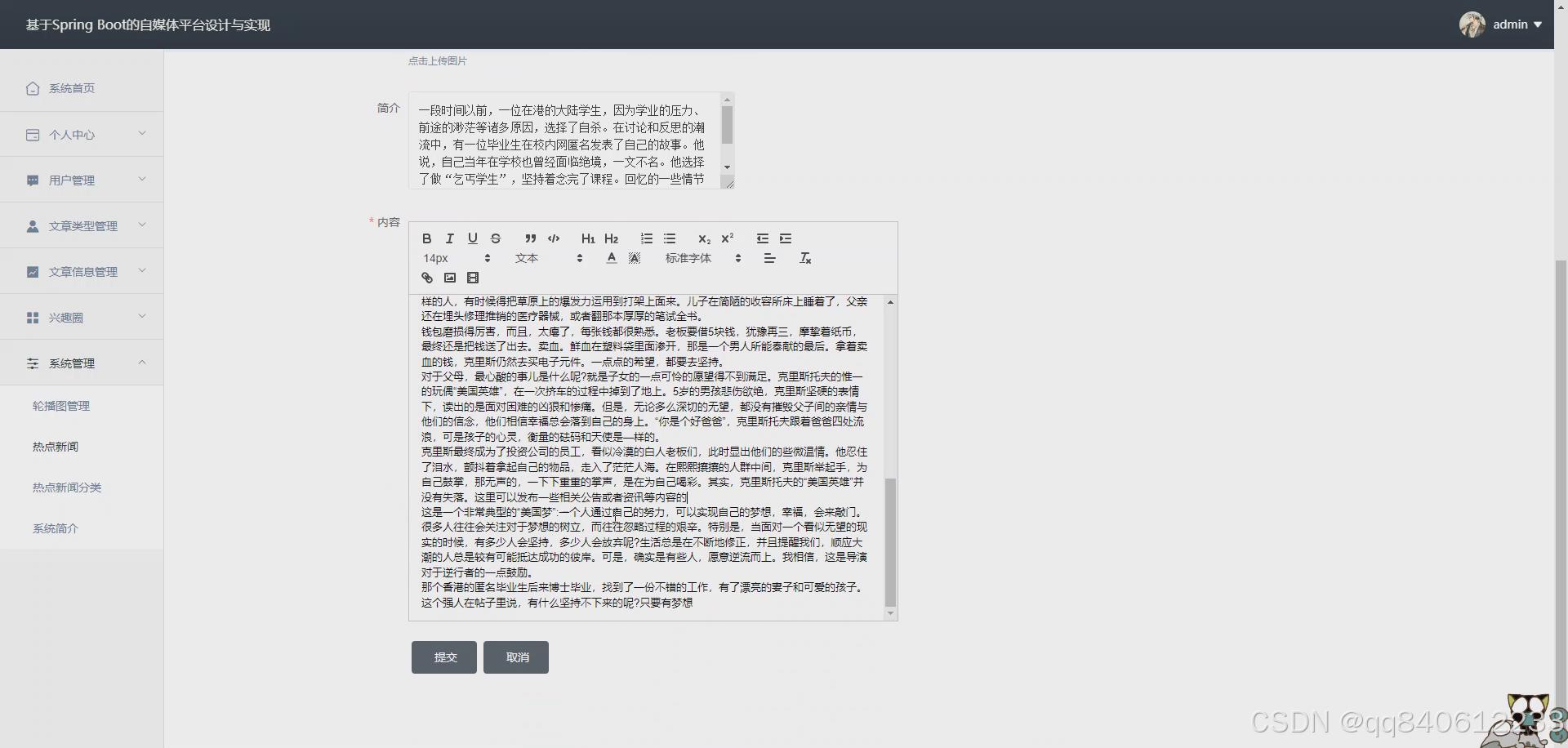The height and width of the screenshot is (748, 1568).
Task: Insert an image into the content
Action: tap(450, 278)
